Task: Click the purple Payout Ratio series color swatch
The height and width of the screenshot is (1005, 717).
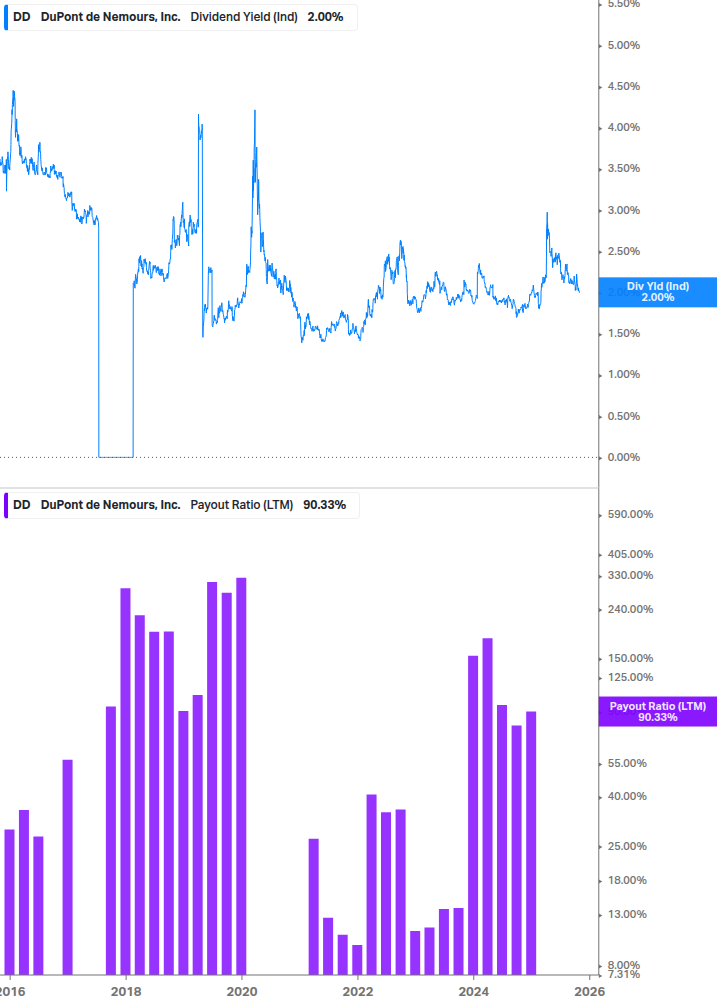Action: 5,505
